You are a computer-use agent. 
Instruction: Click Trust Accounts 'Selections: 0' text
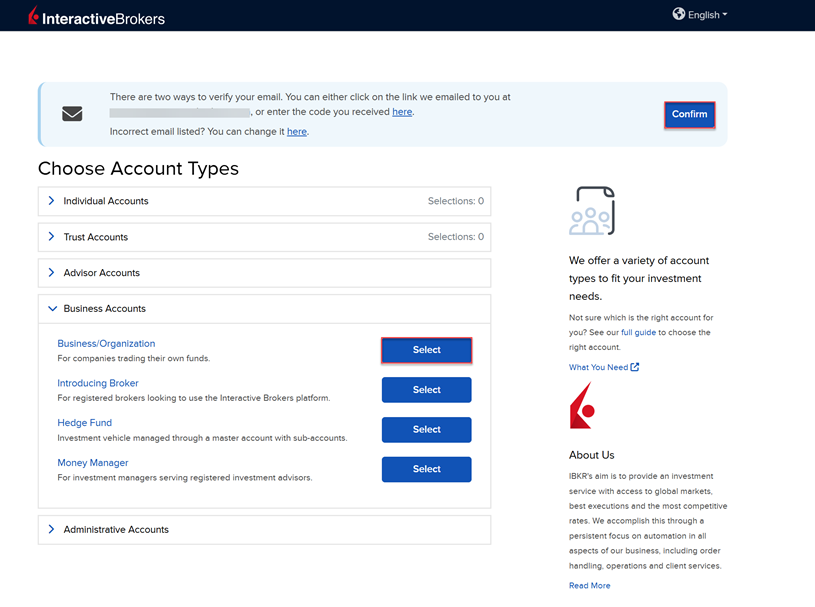pos(455,237)
